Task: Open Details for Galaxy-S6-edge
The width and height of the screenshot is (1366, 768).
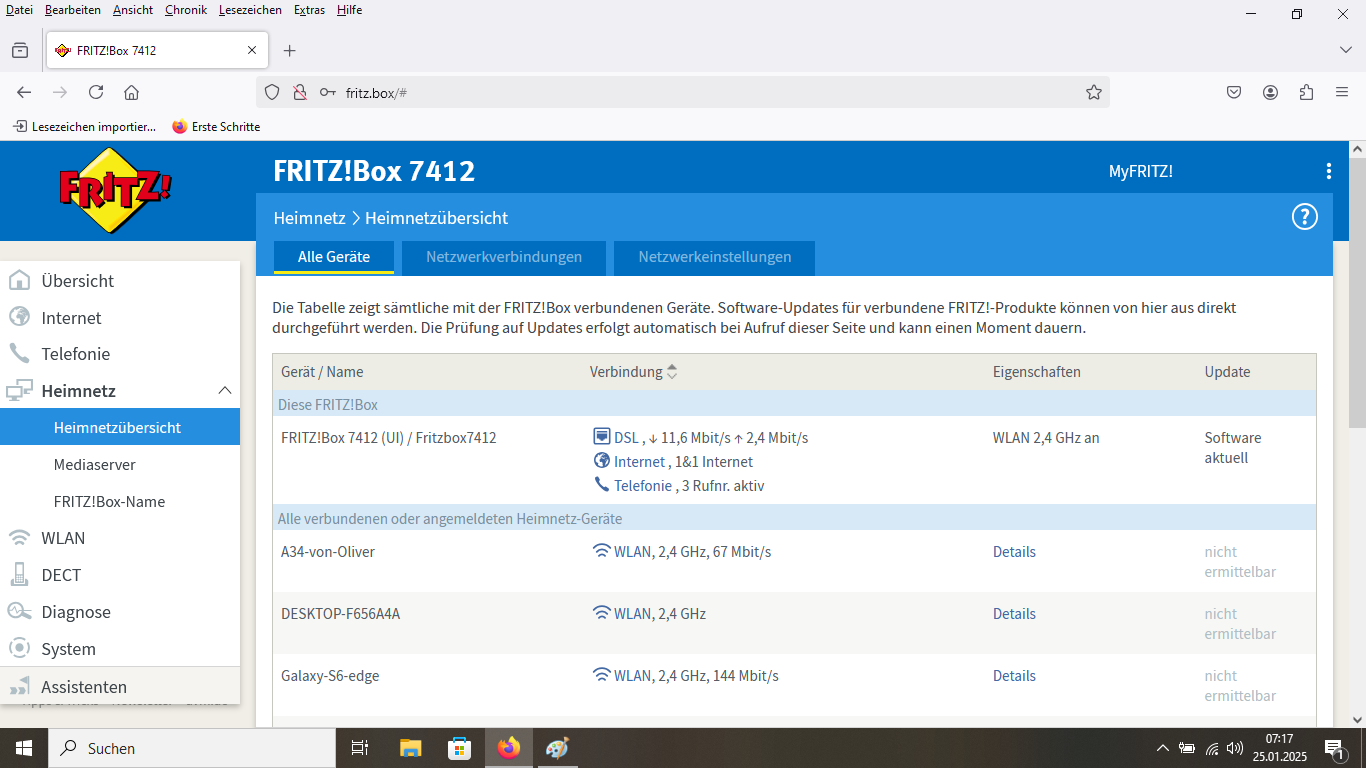Action: (x=1014, y=676)
